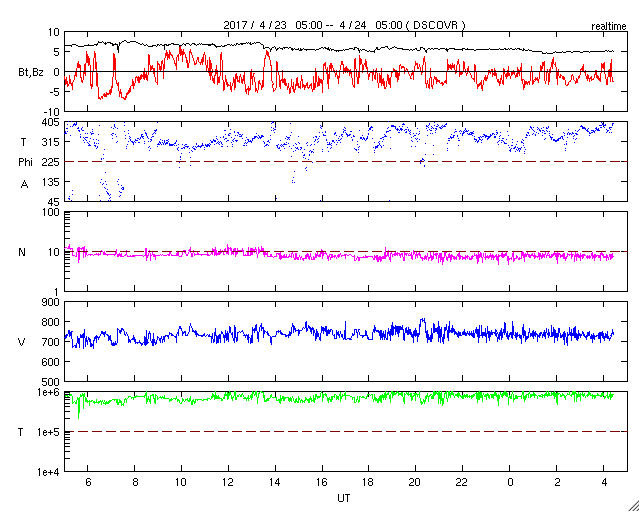Click the plot title date range with DSCOVR
The height and width of the screenshot is (512, 640).
(344, 25)
